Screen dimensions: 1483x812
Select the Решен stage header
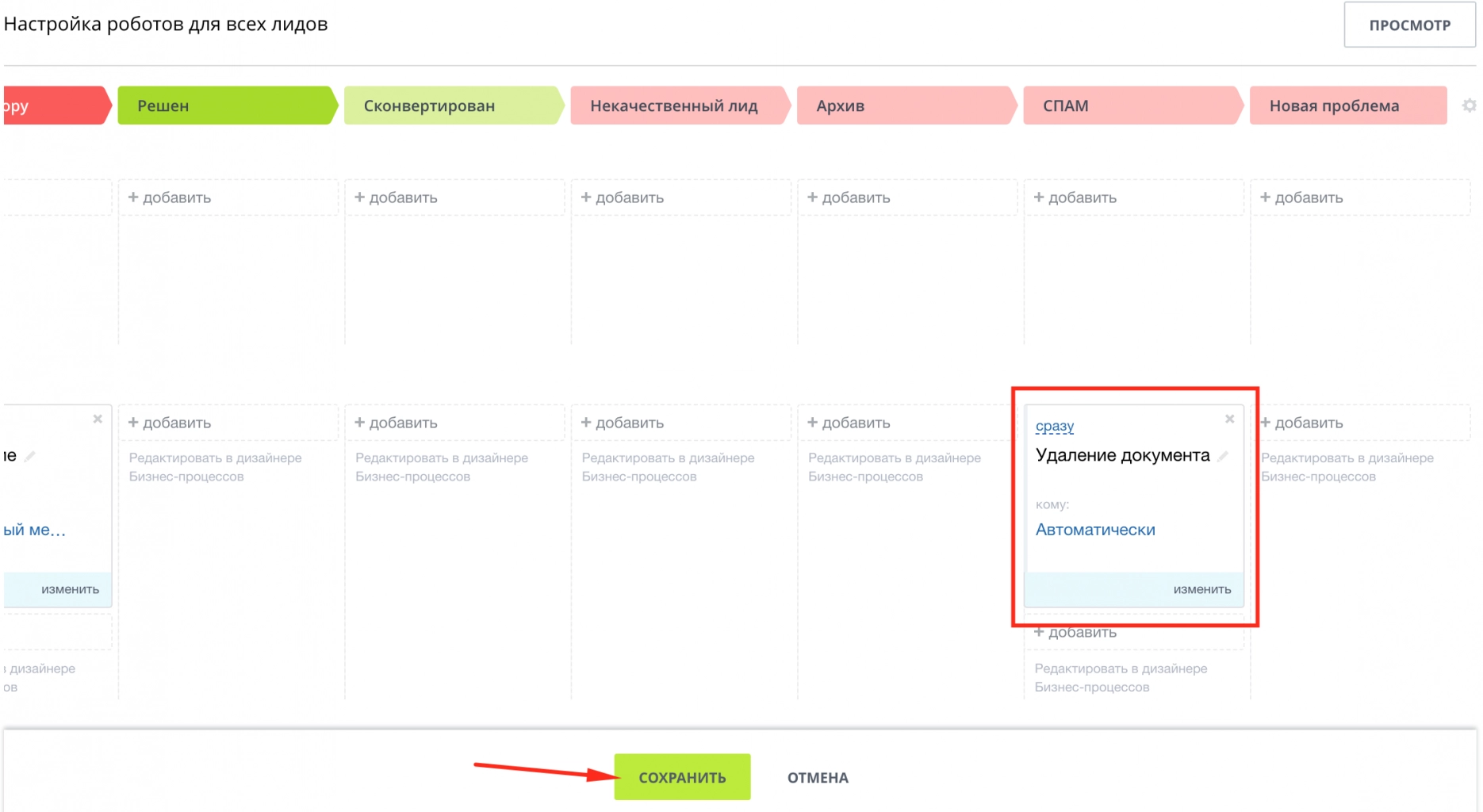226,105
